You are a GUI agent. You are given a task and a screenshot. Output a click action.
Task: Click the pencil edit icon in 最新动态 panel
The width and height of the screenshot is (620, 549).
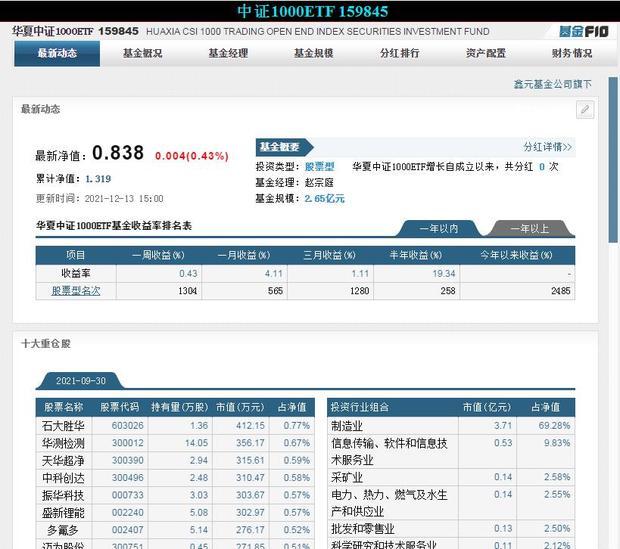click(x=585, y=110)
